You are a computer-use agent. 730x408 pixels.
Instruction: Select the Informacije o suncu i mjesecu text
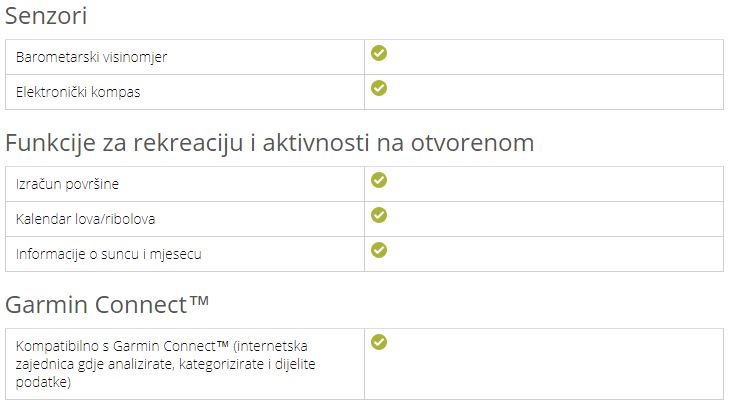(108, 254)
